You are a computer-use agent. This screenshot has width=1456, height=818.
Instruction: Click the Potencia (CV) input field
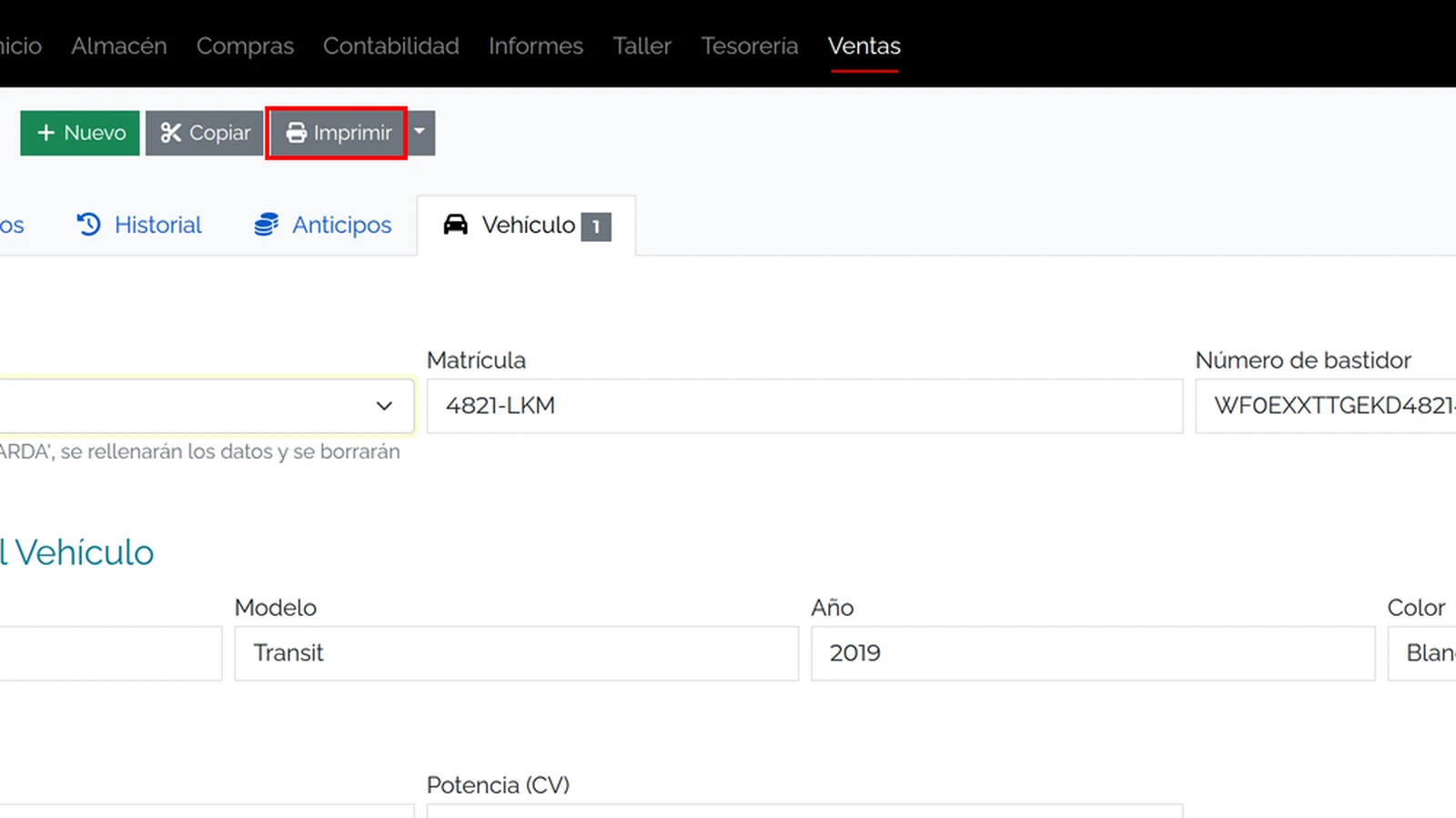click(804, 811)
